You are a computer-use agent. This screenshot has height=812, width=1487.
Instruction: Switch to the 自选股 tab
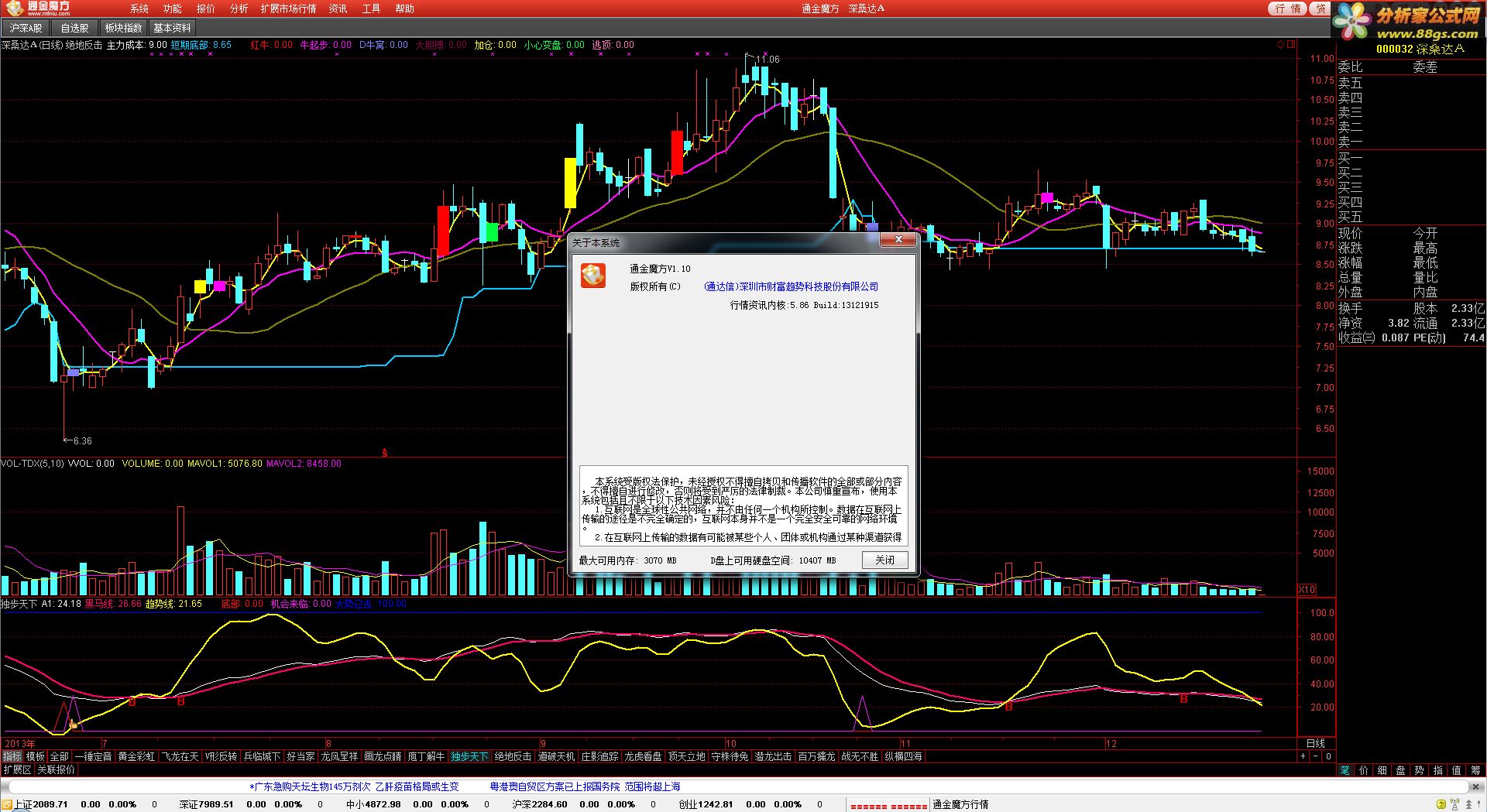75,28
